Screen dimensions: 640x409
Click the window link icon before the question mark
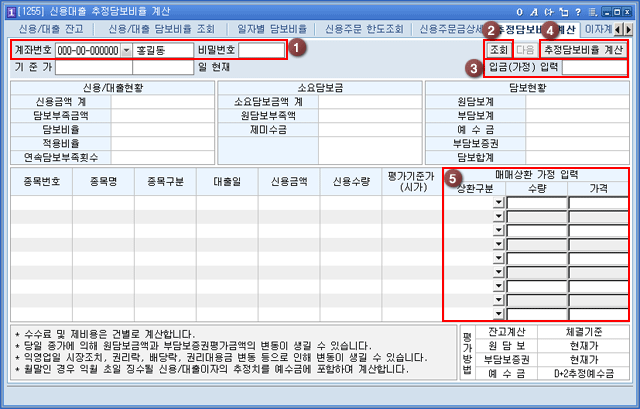(x=563, y=10)
